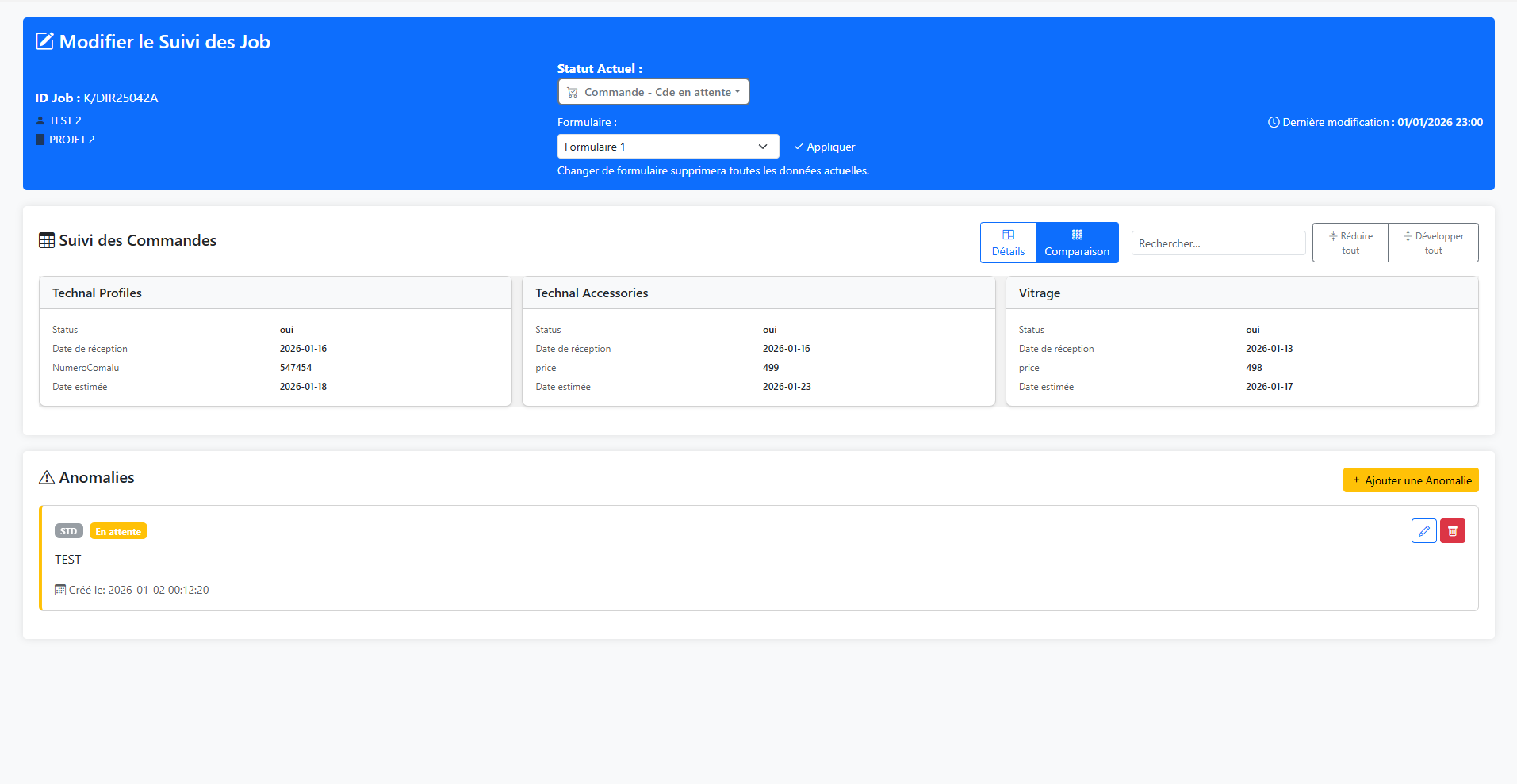1517x784 pixels.
Task: Click the pencil edit anomaly icon
Action: (1423, 531)
